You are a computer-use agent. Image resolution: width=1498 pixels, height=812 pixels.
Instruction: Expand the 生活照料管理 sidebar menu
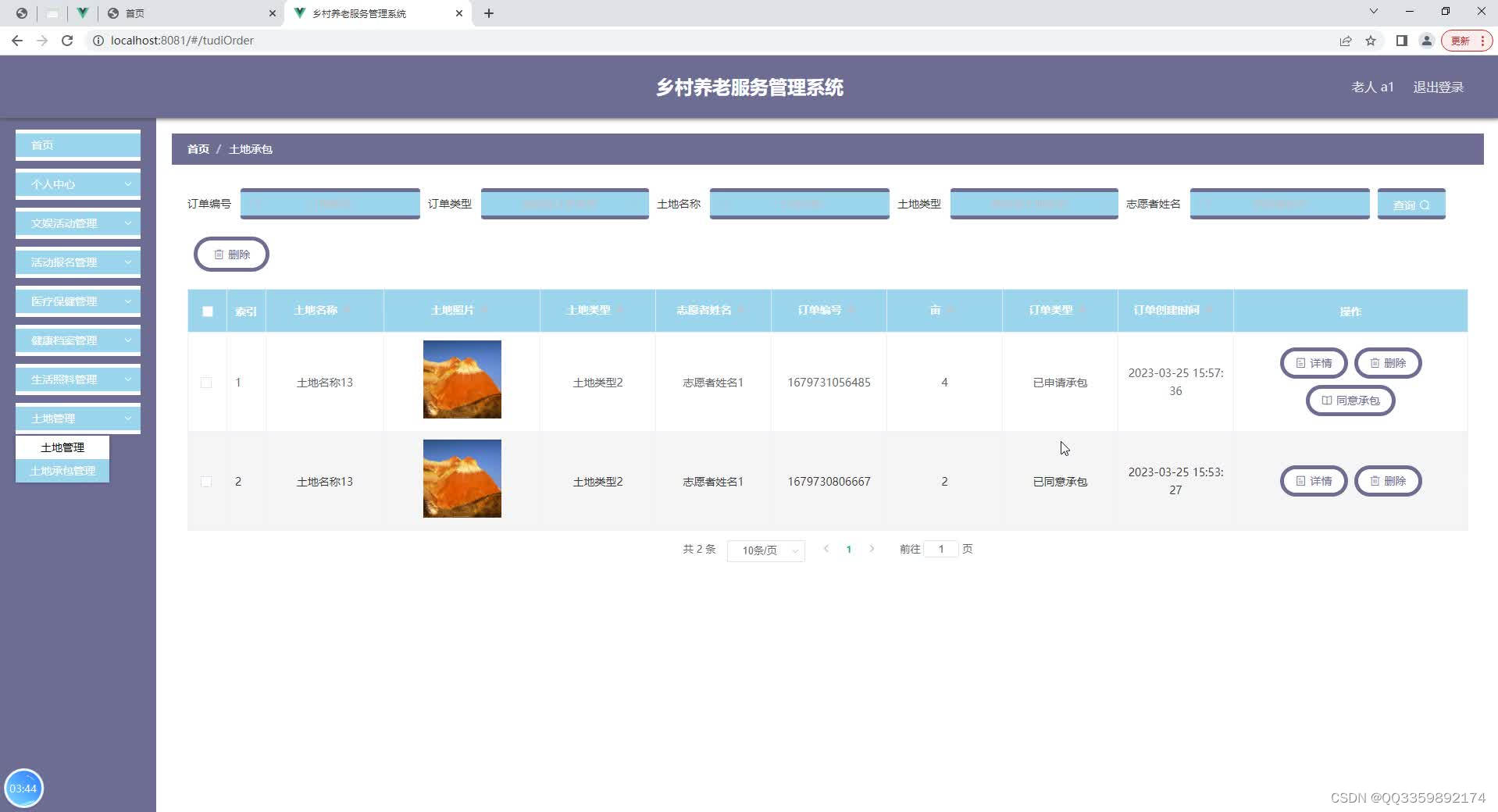pos(78,379)
